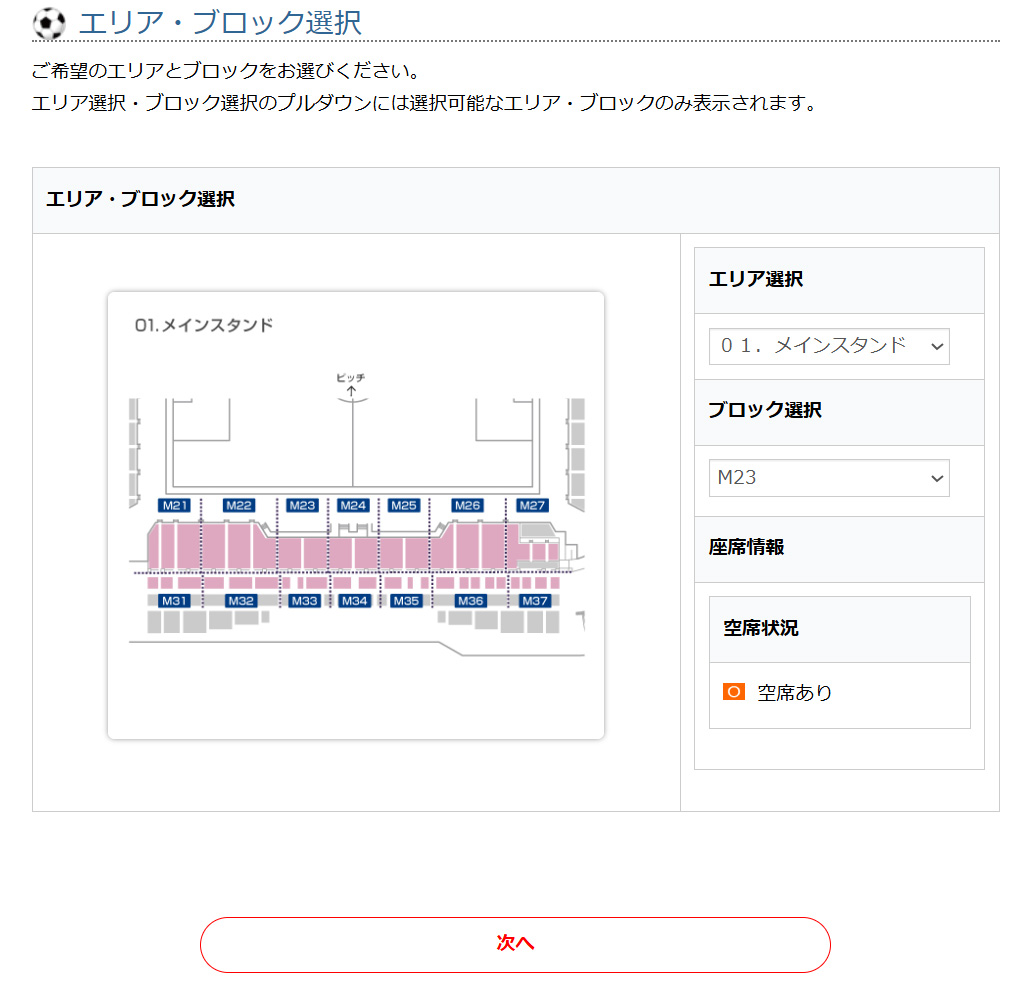Click the M33 block marker
The width and height of the screenshot is (1027, 984).
point(304,601)
